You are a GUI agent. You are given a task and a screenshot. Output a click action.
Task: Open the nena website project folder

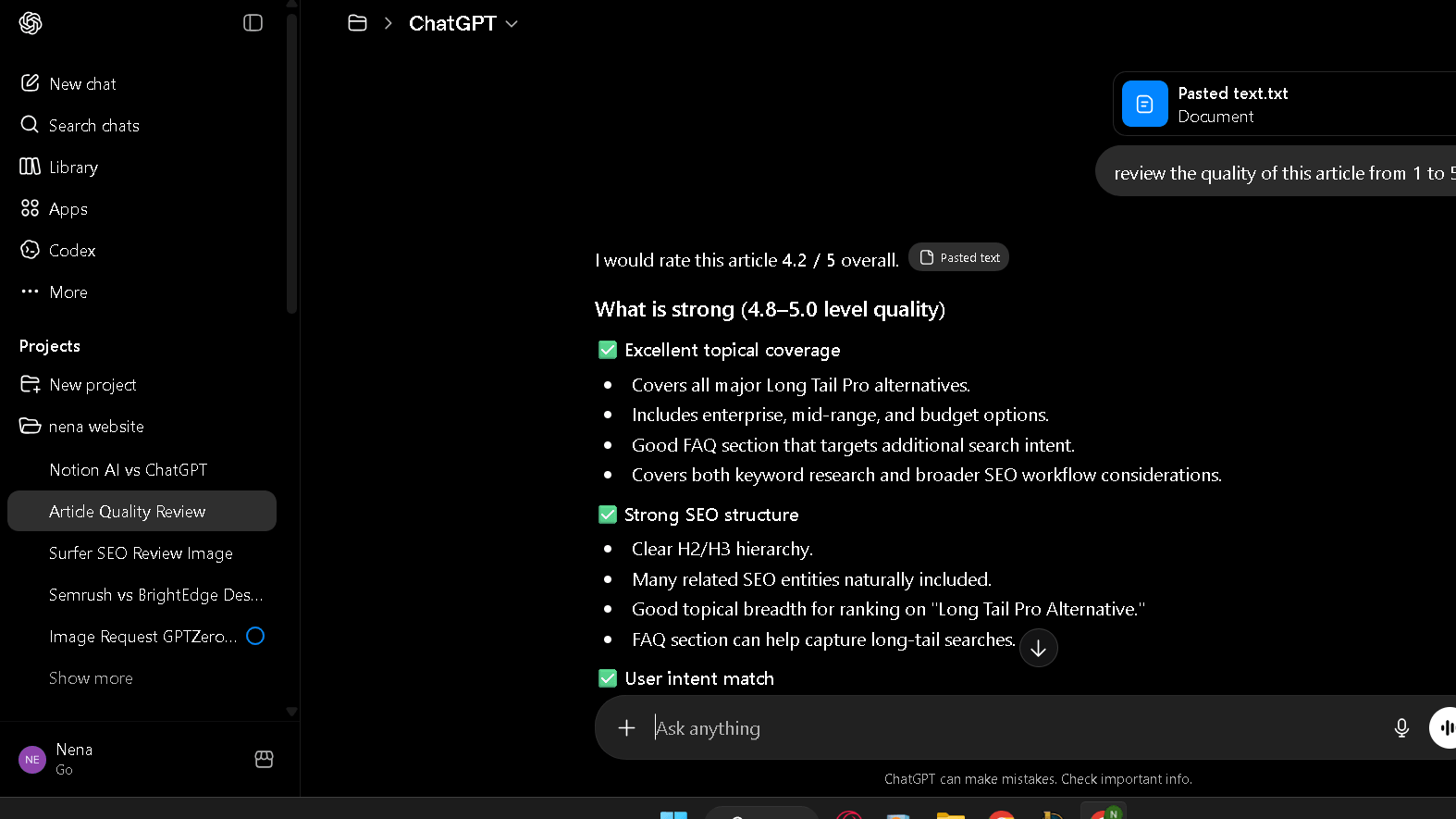142,426
